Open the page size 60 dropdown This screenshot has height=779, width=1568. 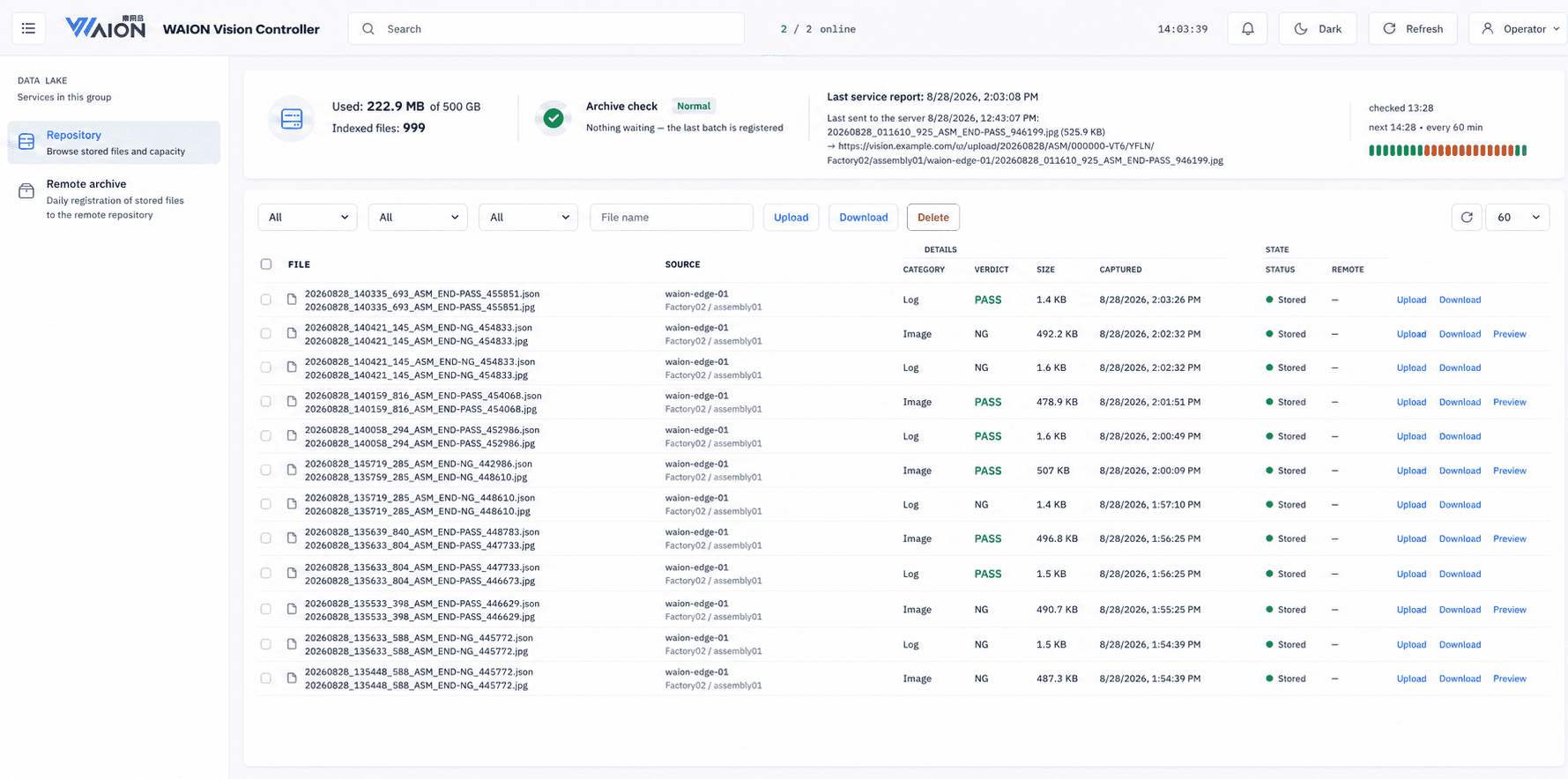click(1518, 218)
